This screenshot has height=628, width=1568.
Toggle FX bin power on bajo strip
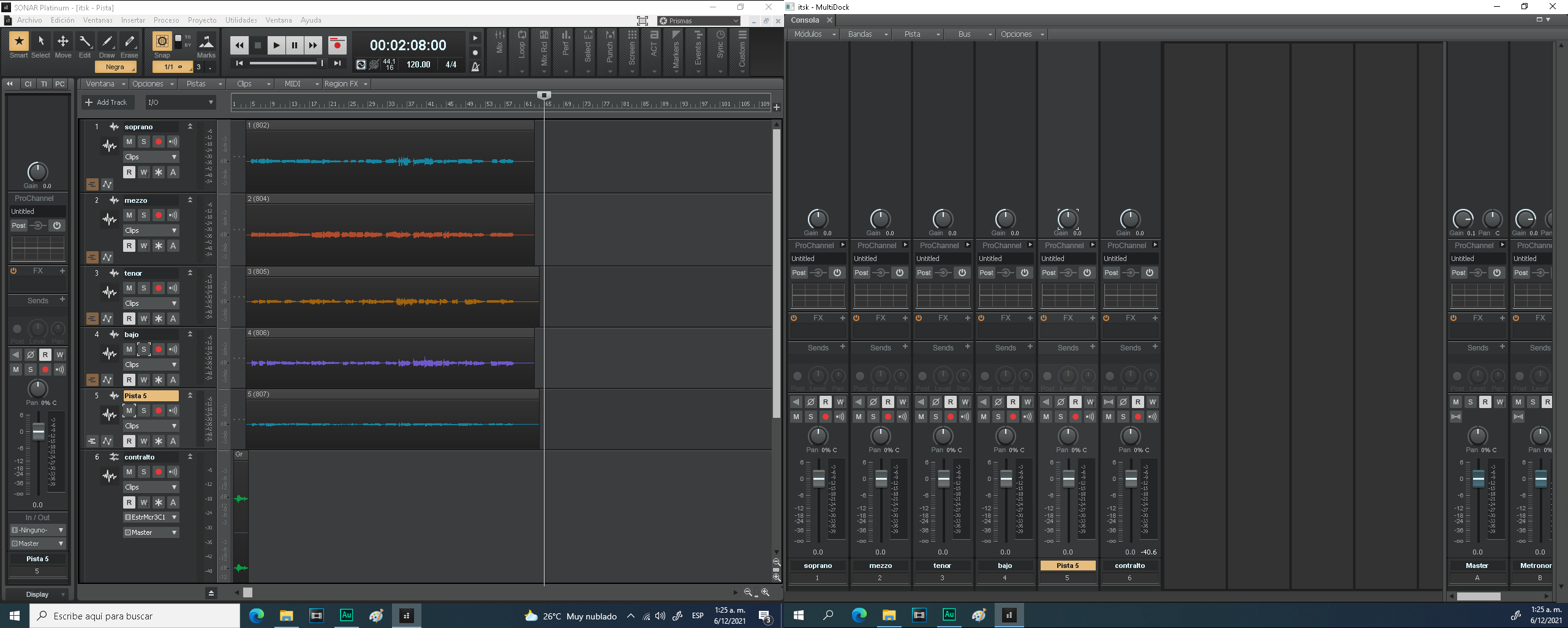coord(981,318)
